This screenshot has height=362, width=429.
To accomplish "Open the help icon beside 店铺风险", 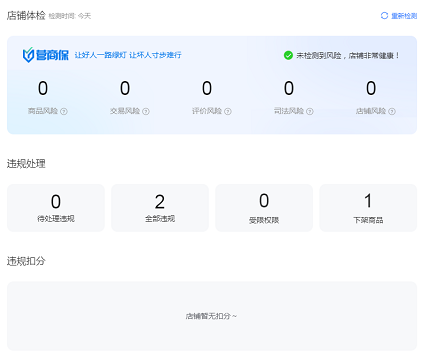I will [x=392, y=112].
